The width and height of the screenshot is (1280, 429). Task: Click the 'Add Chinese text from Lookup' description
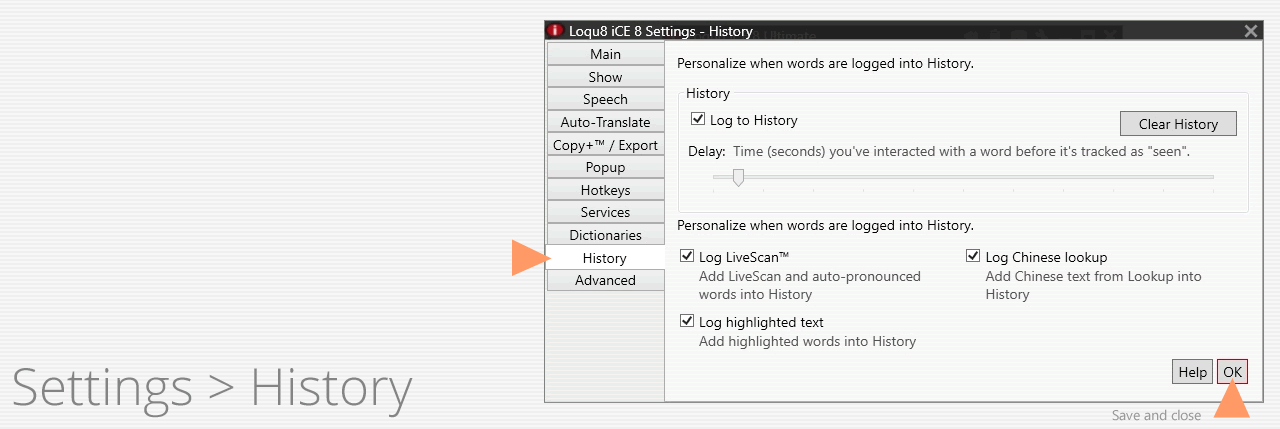pos(1094,285)
